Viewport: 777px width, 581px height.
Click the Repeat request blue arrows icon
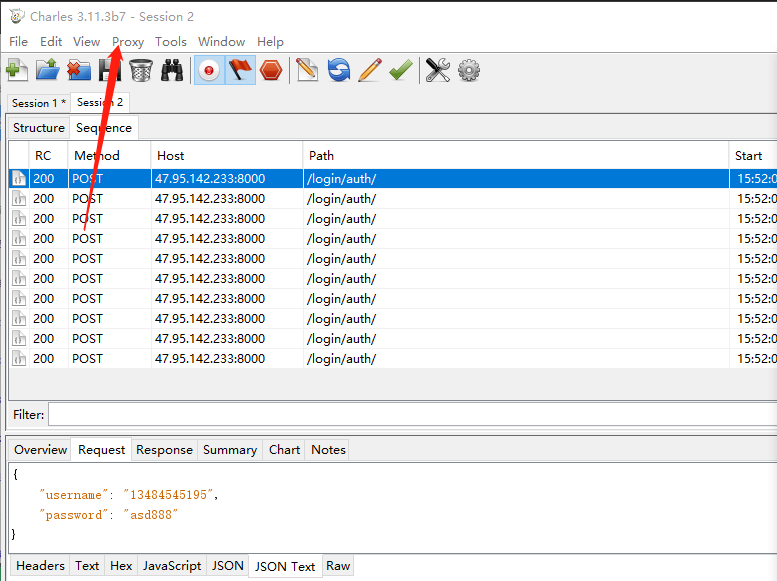339,70
